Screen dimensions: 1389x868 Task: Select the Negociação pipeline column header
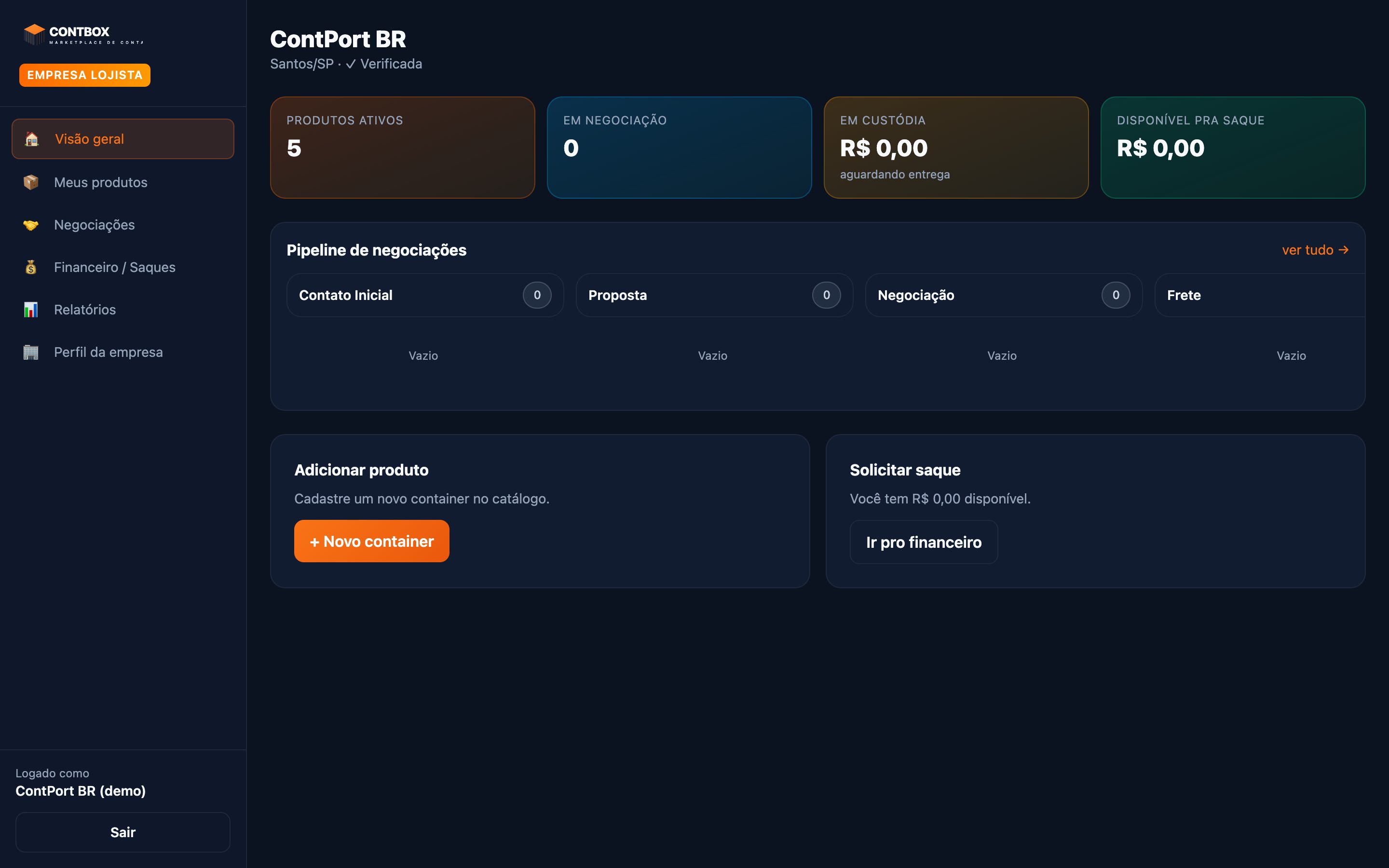coord(1004,295)
